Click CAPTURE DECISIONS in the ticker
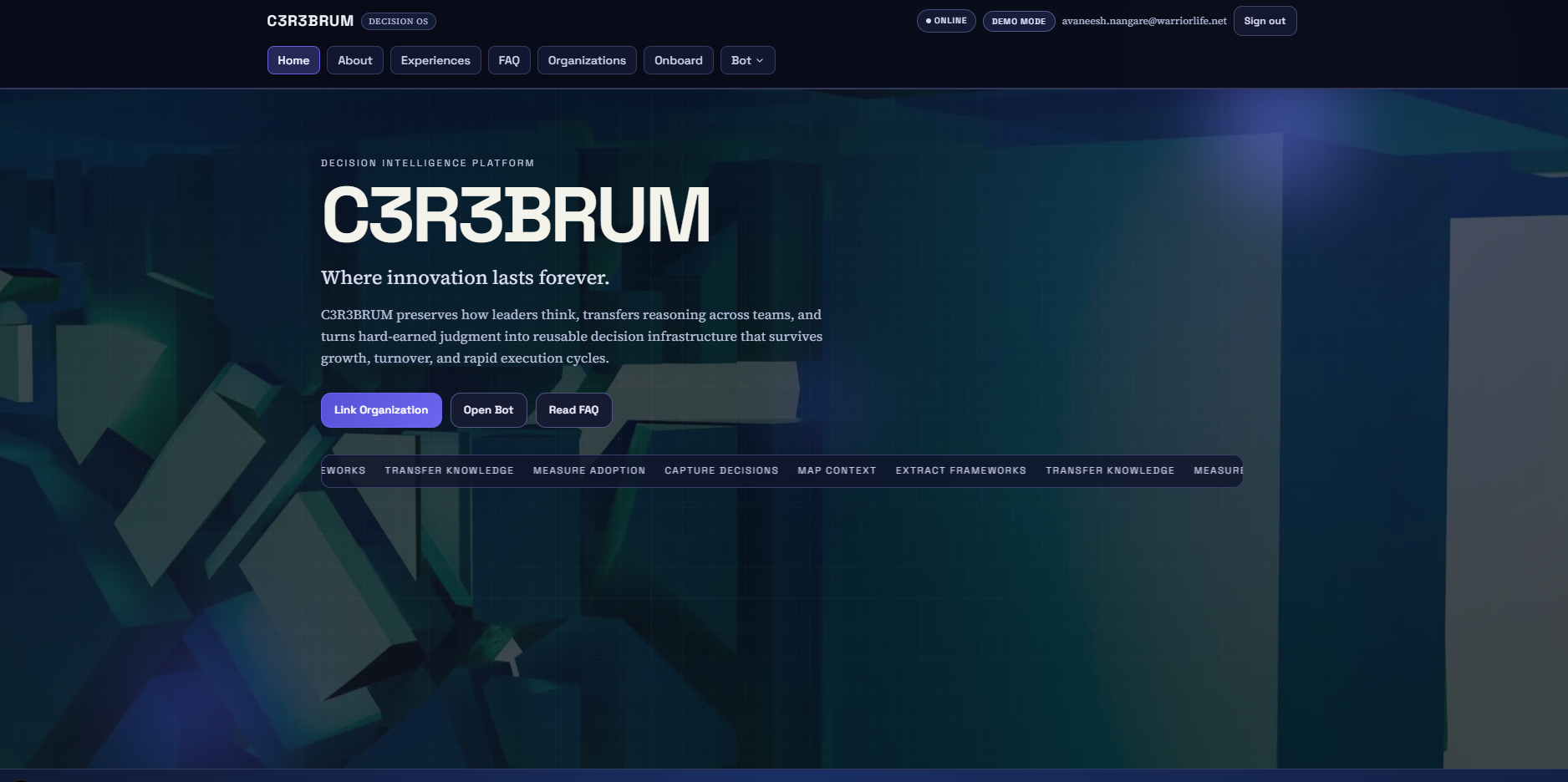Image resolution: width=1568 pixels, height=782 pixels. [x=721, y=470]
